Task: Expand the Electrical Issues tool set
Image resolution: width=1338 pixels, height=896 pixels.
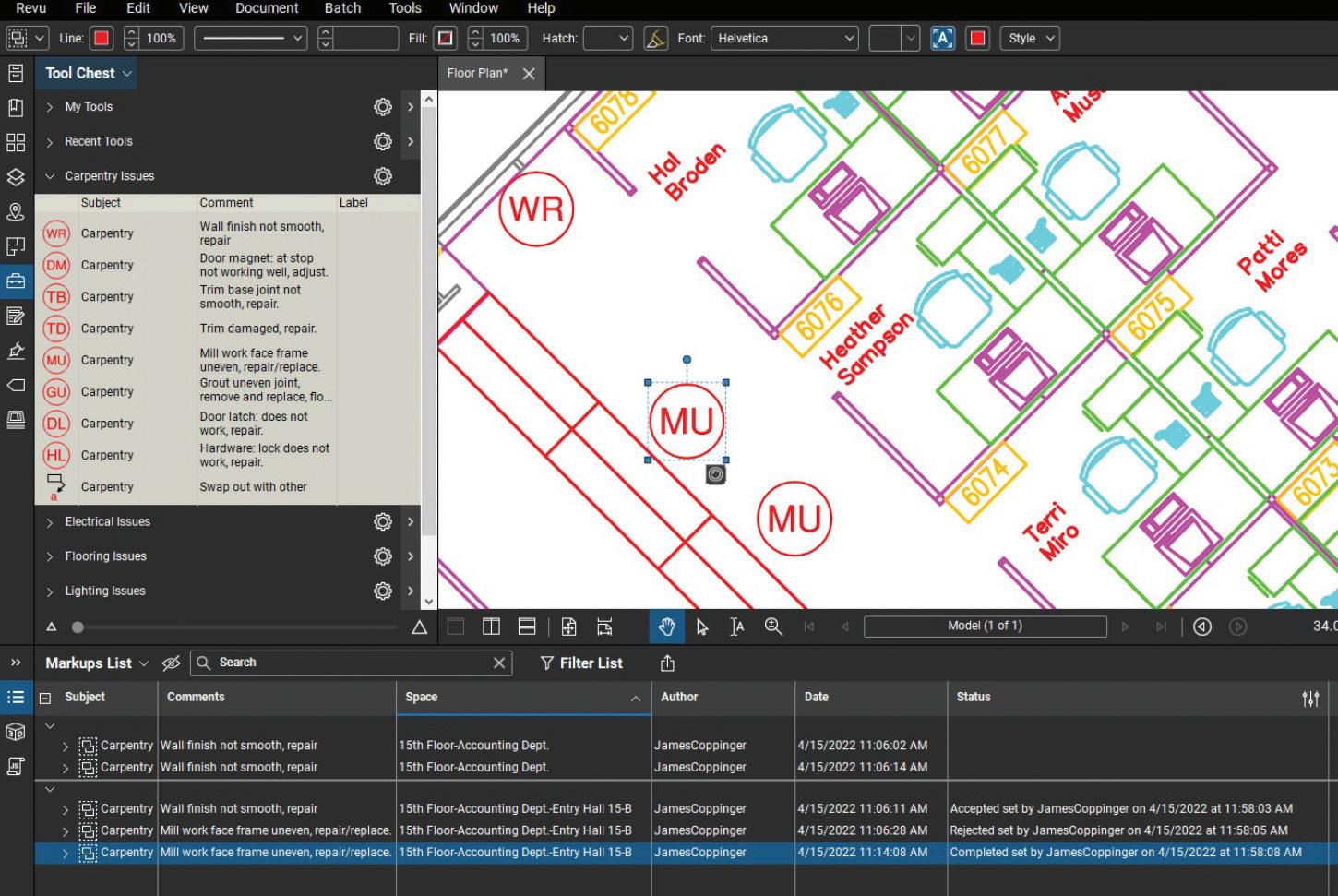Action: tap(50, 522)
